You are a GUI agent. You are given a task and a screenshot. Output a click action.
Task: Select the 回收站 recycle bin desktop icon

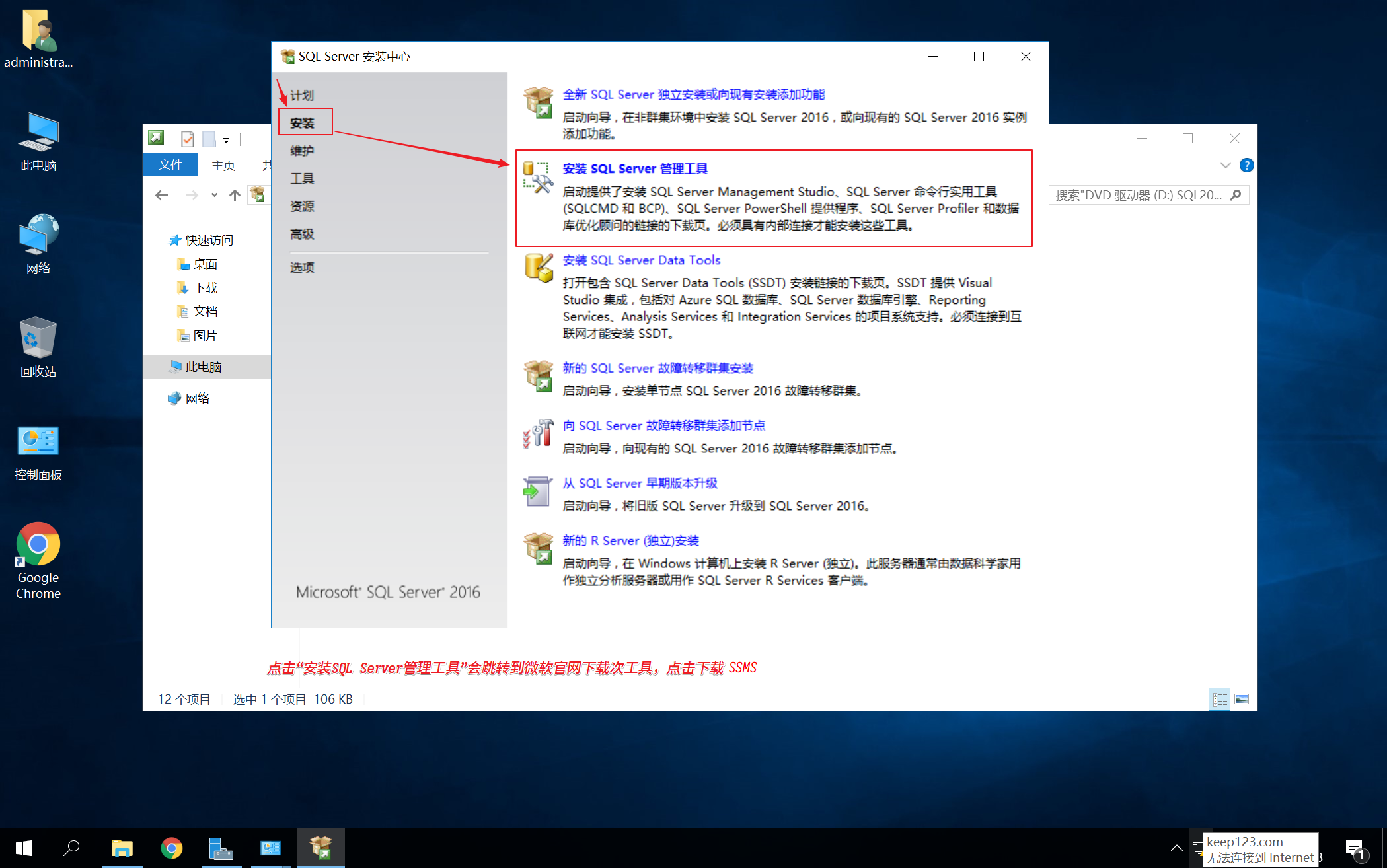tap(38, 347)
